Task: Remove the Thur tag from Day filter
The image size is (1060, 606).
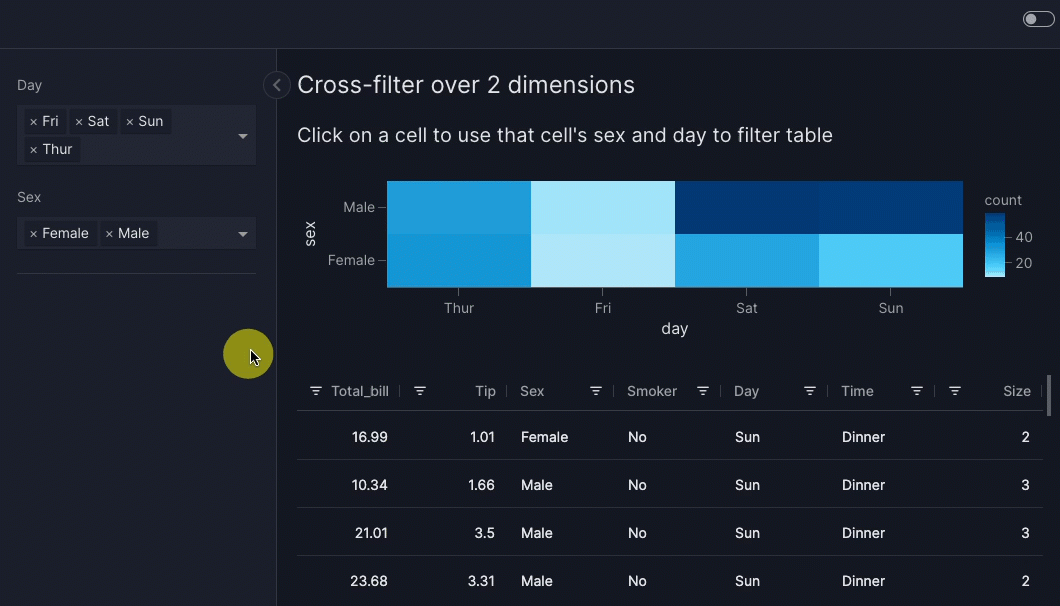Action: tap(33, 150)
